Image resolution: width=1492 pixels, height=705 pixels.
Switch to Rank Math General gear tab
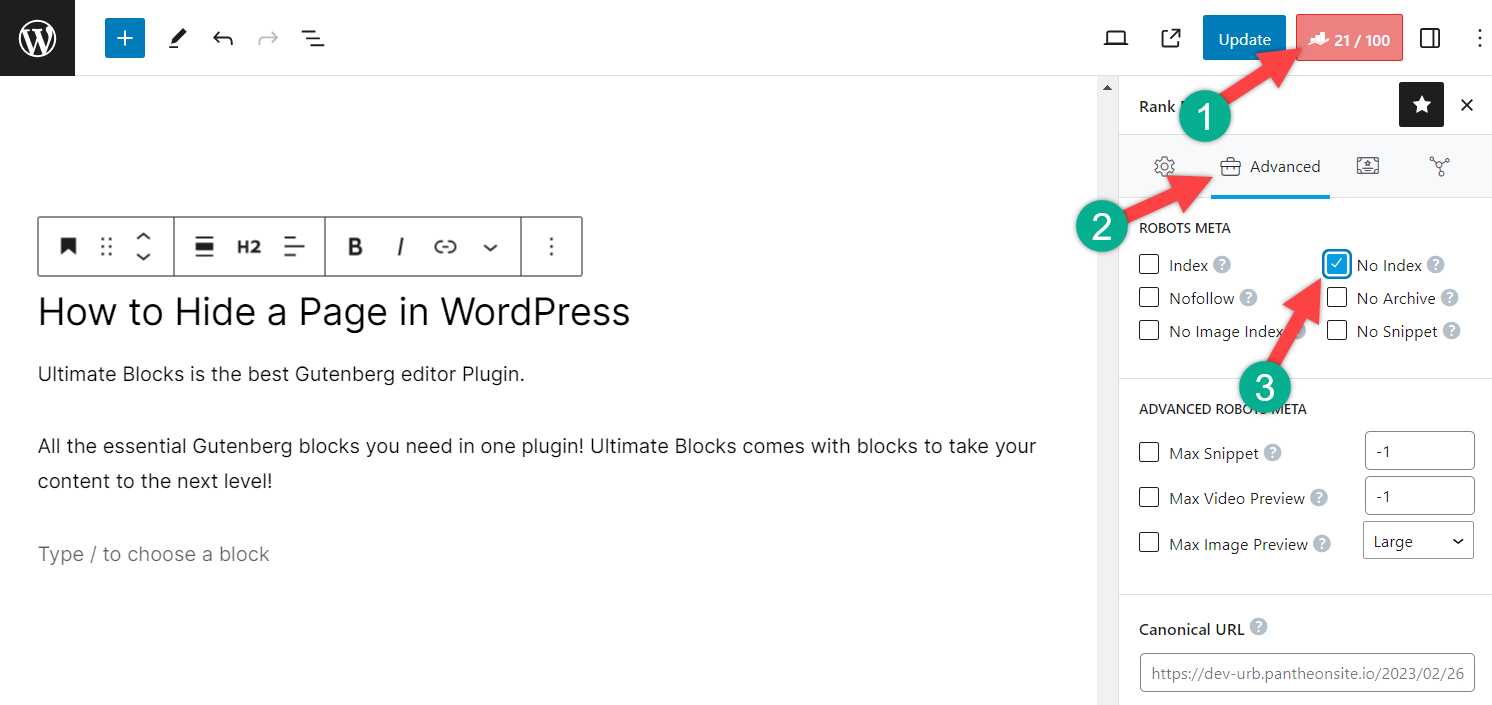(x=1164, y=167)
